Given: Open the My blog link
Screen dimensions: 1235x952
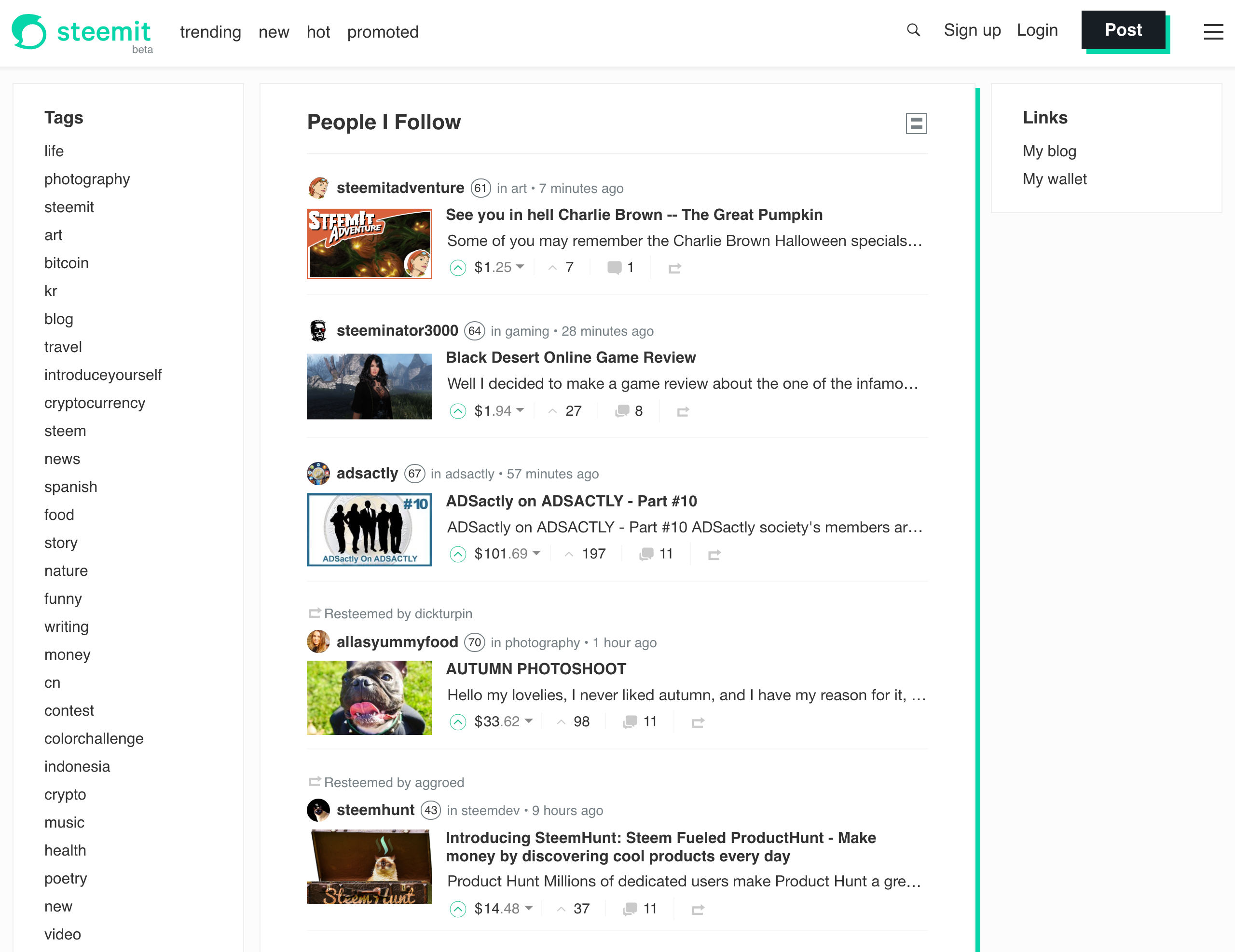Looking at the screenshot, I should click(1049, 151).
